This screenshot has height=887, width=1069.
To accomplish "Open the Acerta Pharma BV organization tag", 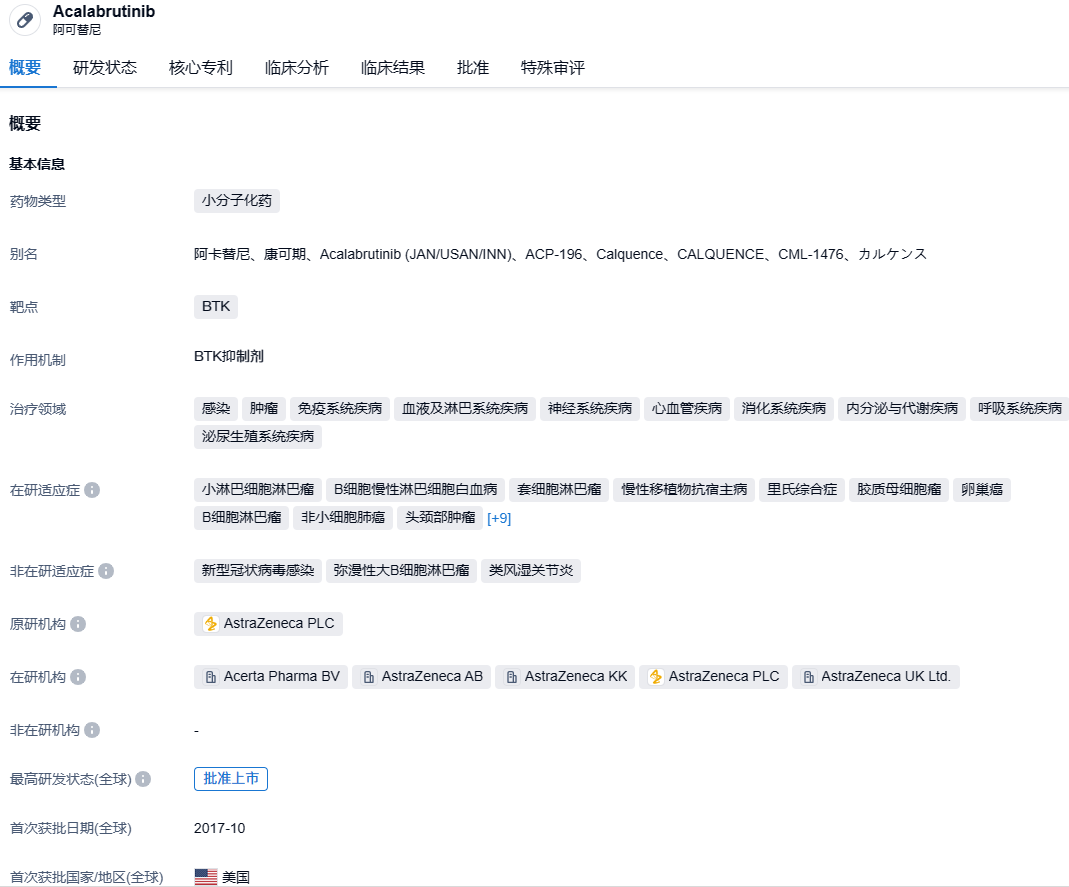I will tap(271, 677).
